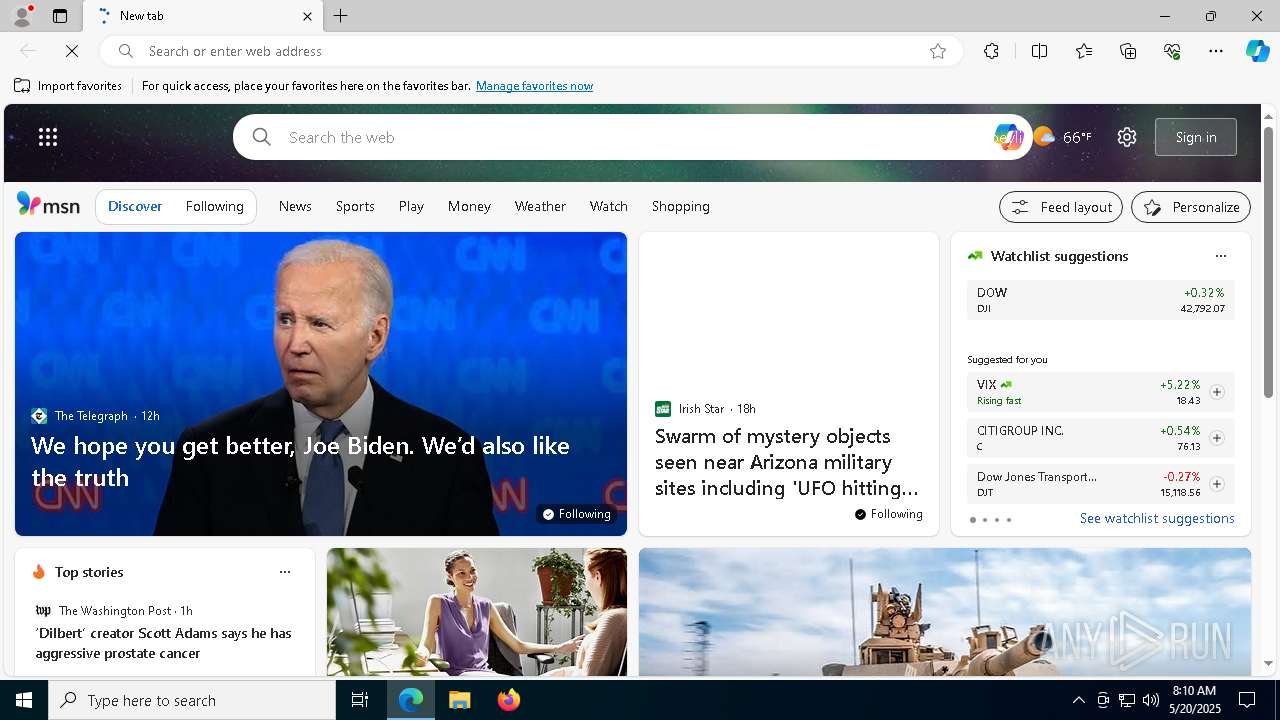Image resolution: width=1280 pixels, height=720 pixels.
Task: Go to msn home logo
Action: point(48,205)
